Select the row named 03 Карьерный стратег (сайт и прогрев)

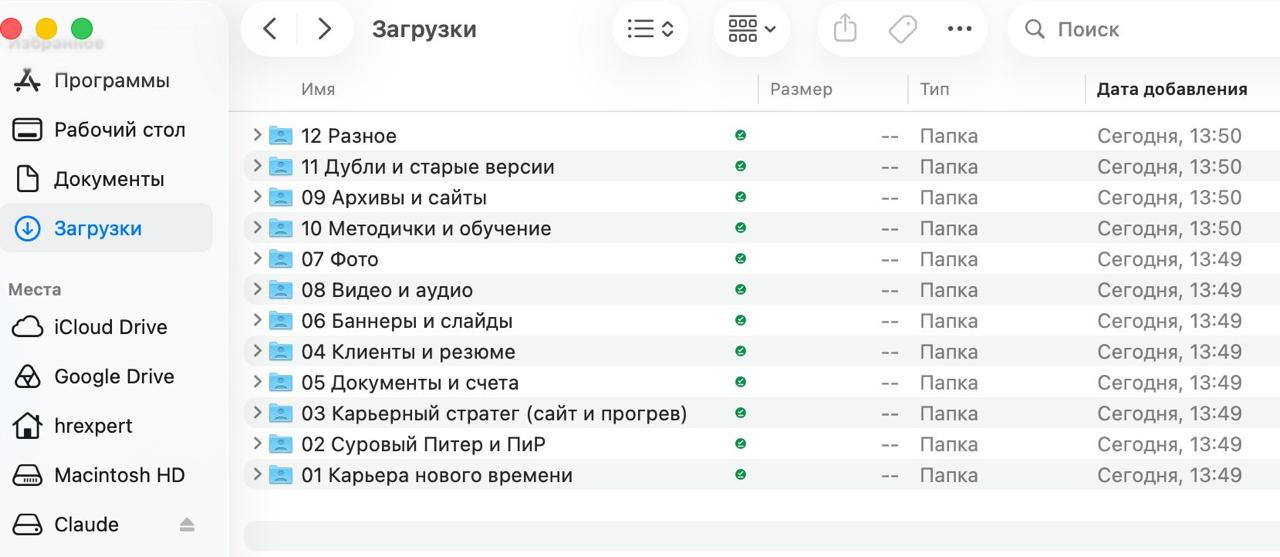pos(762,413)
